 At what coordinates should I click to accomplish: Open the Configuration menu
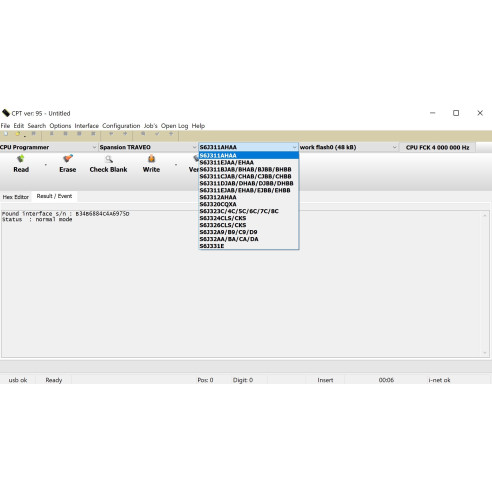121,126
